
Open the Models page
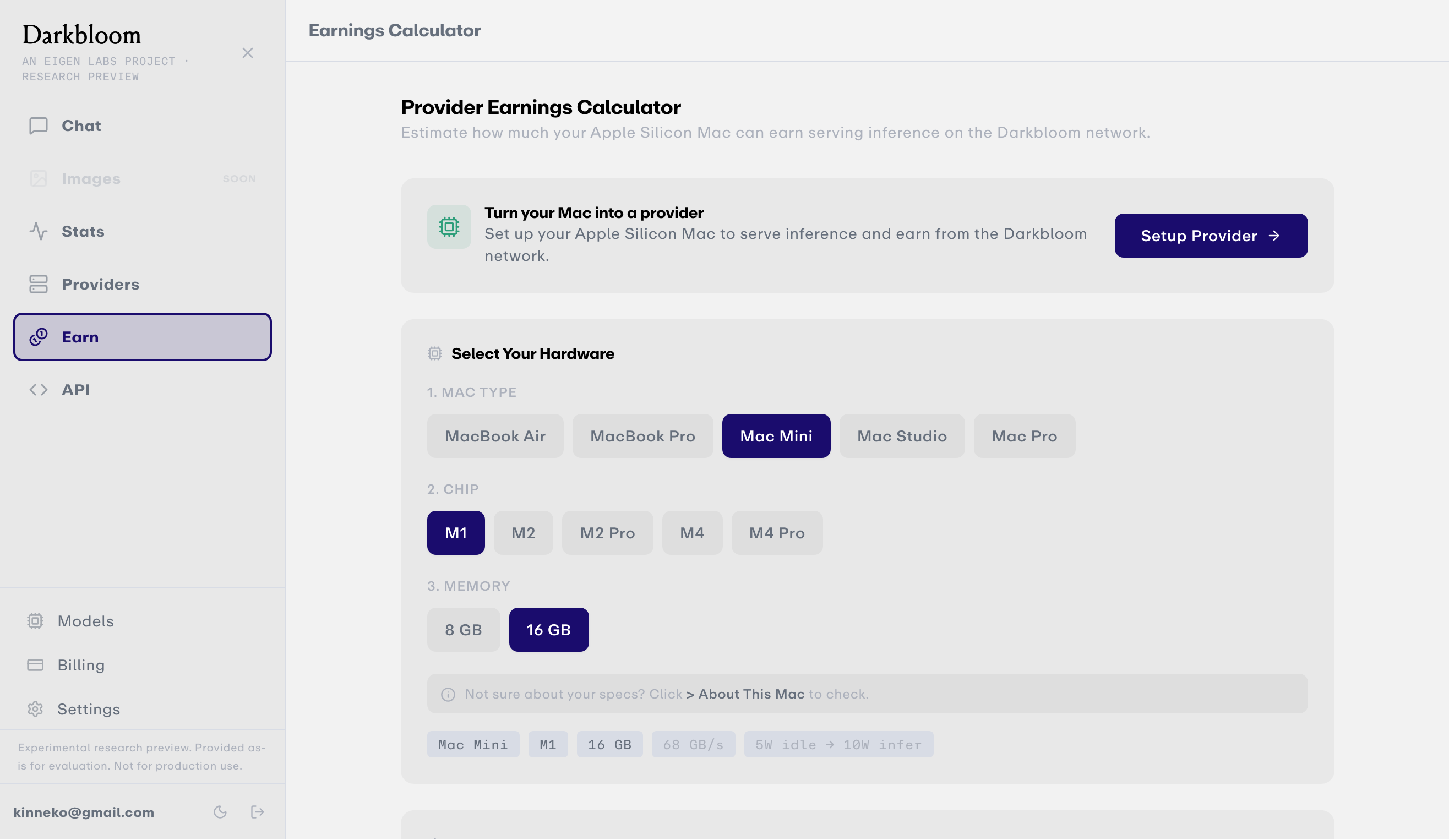[142, 621]
